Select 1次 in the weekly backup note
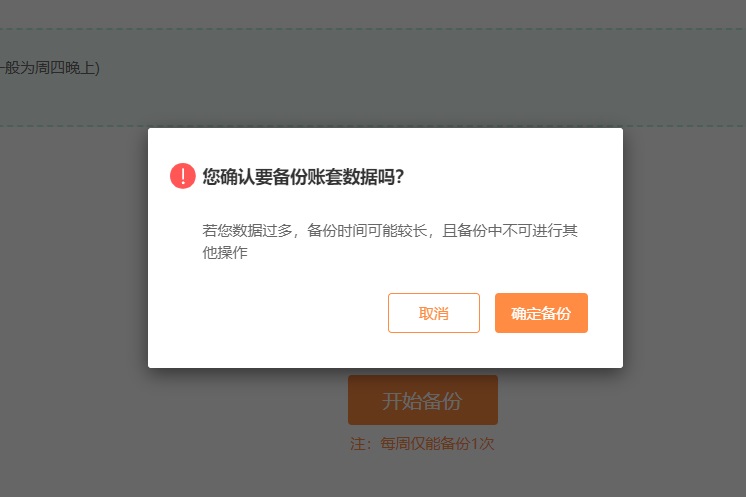The width and height of the screenshot is (746, 497). tap(482, 444)
